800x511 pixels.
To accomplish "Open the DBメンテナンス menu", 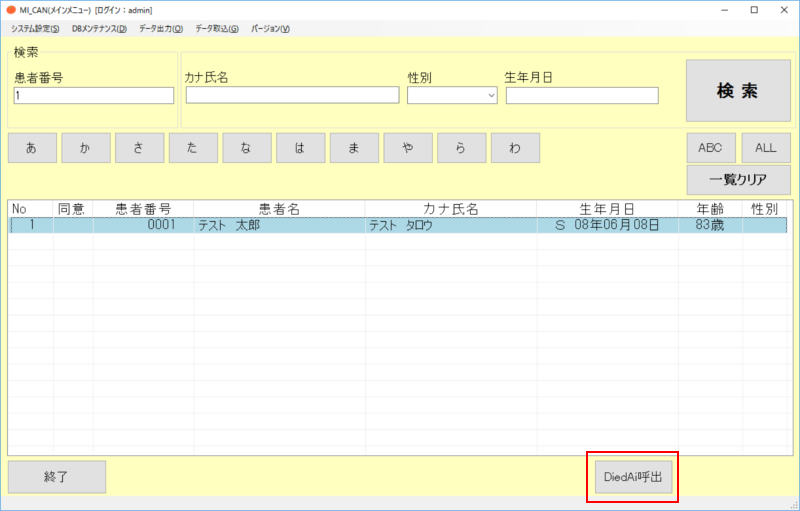I will [99, 28].
